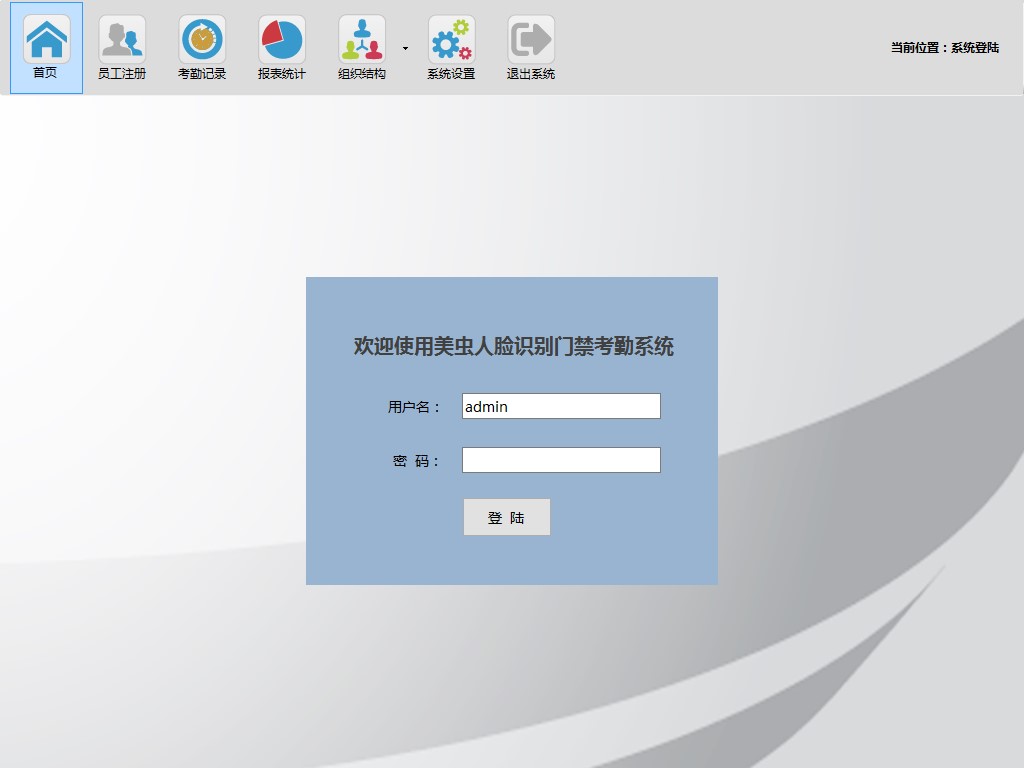Focus the 用户名 field containing admin

coord(561,406)
